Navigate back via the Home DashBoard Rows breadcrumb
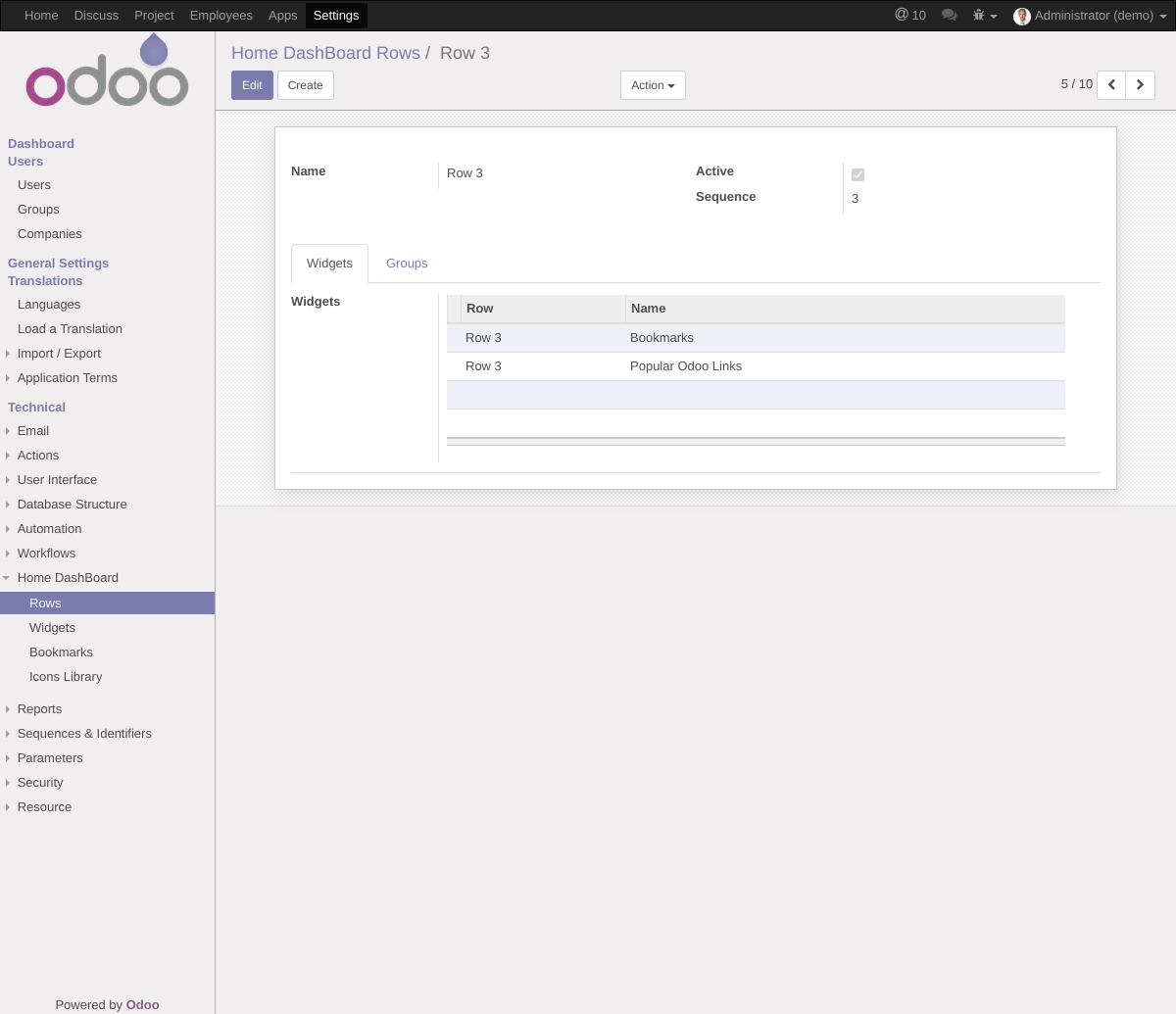This screenshot has width=1176, height=1014. [325, 53]
